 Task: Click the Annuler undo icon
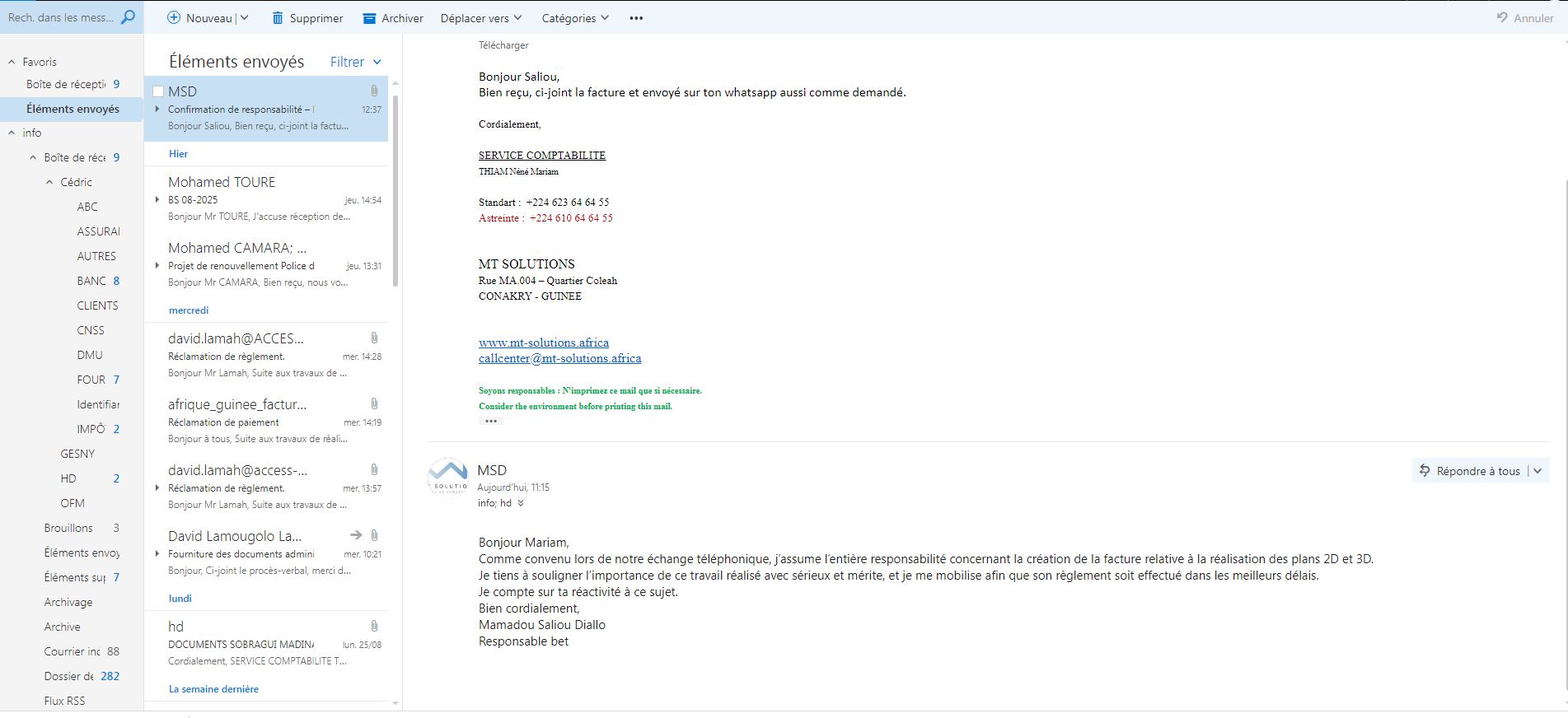pos(1502,18)
